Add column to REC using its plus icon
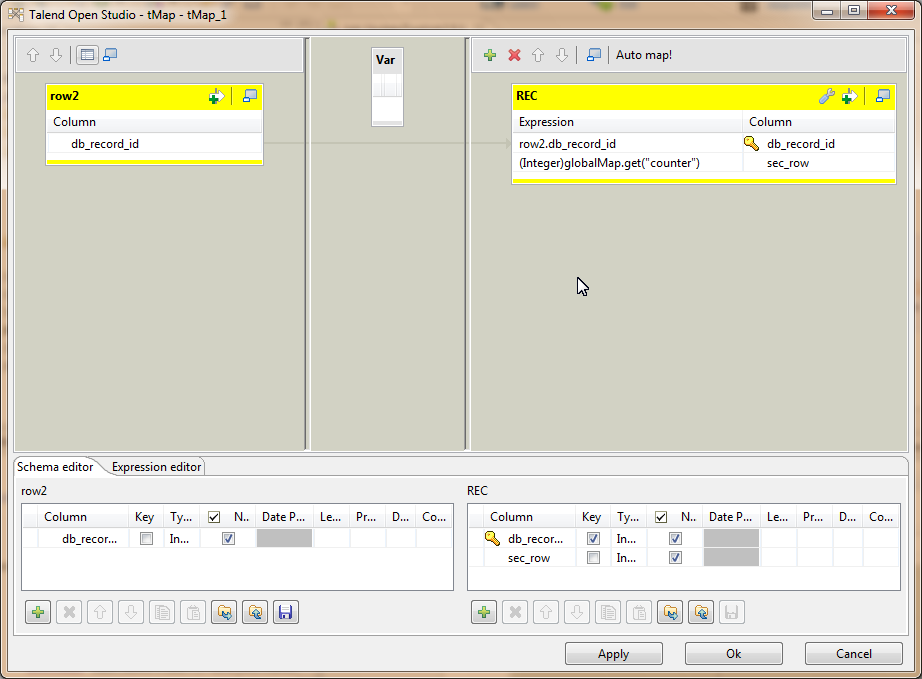Viewport: 922px width, 679px height. tap(849, 96)
